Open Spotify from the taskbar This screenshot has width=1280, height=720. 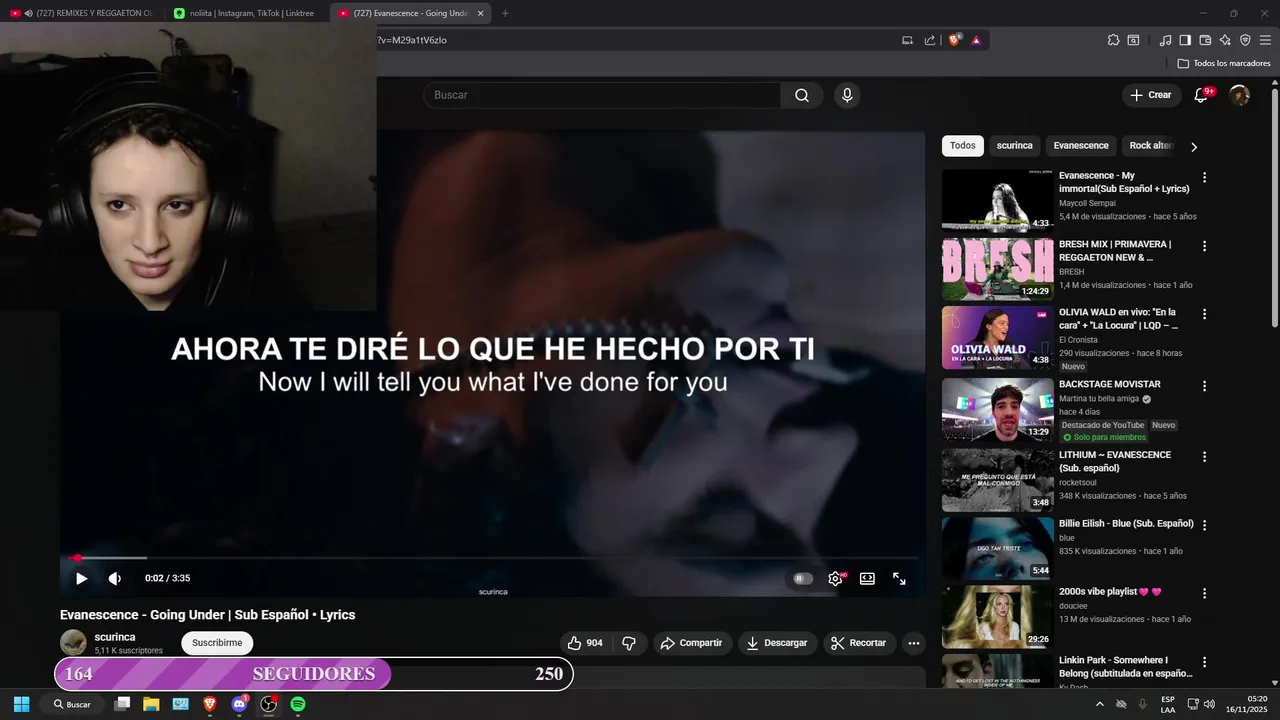point(298,704)
